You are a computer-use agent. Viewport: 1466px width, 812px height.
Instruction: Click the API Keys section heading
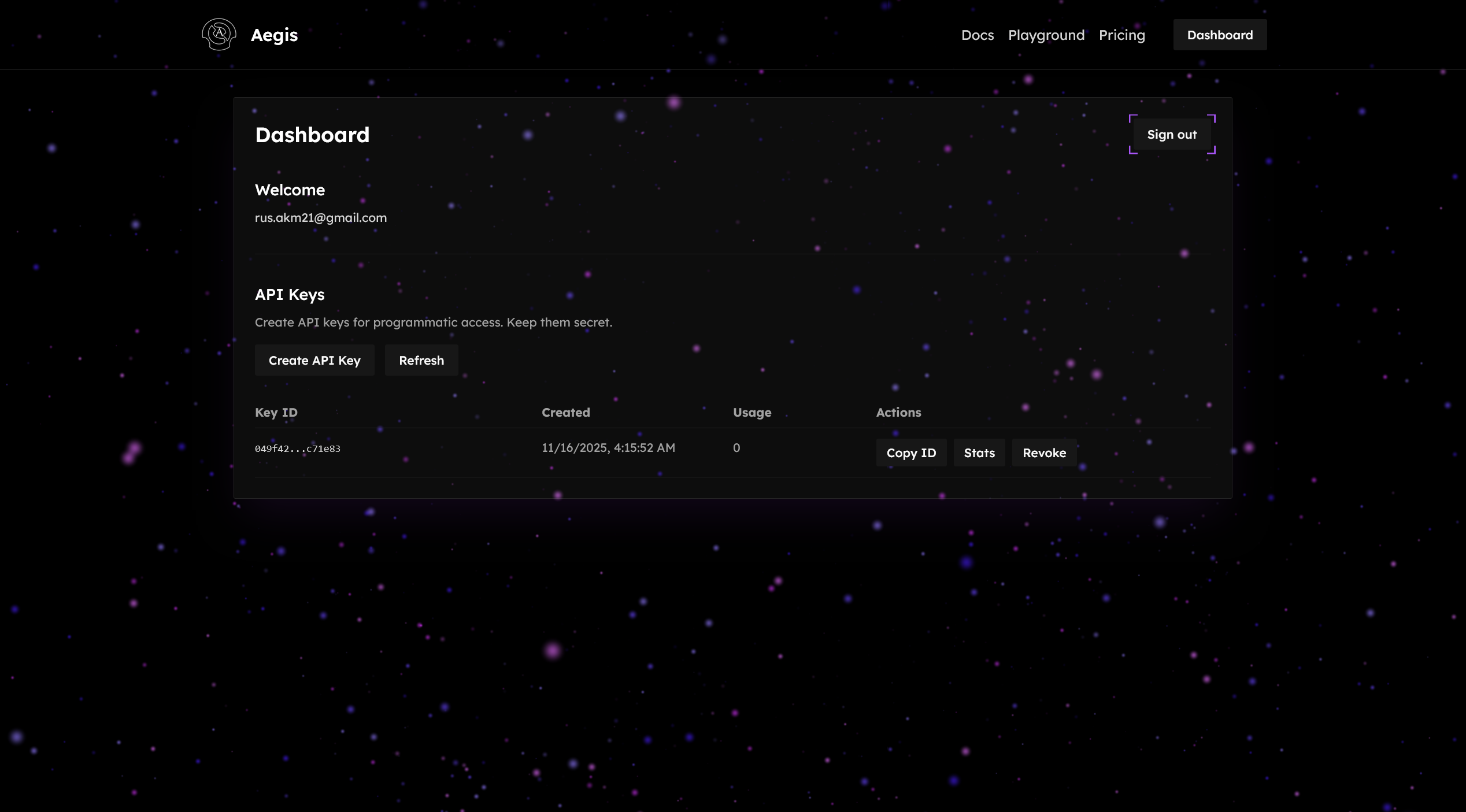[290, 295]
